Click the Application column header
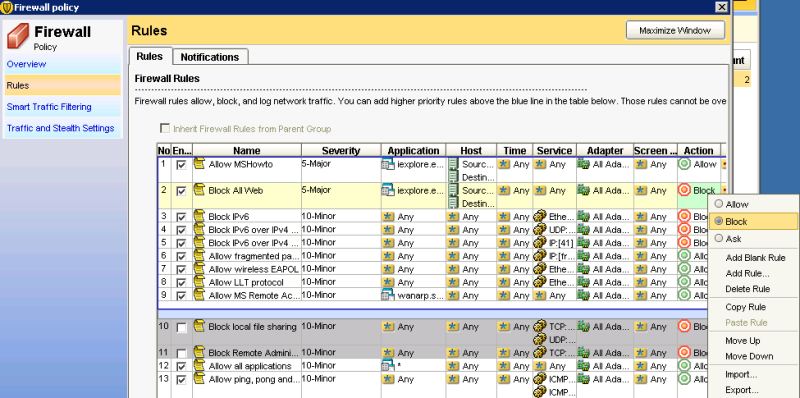This screenshot has height=398, width=800. point(413,151)
